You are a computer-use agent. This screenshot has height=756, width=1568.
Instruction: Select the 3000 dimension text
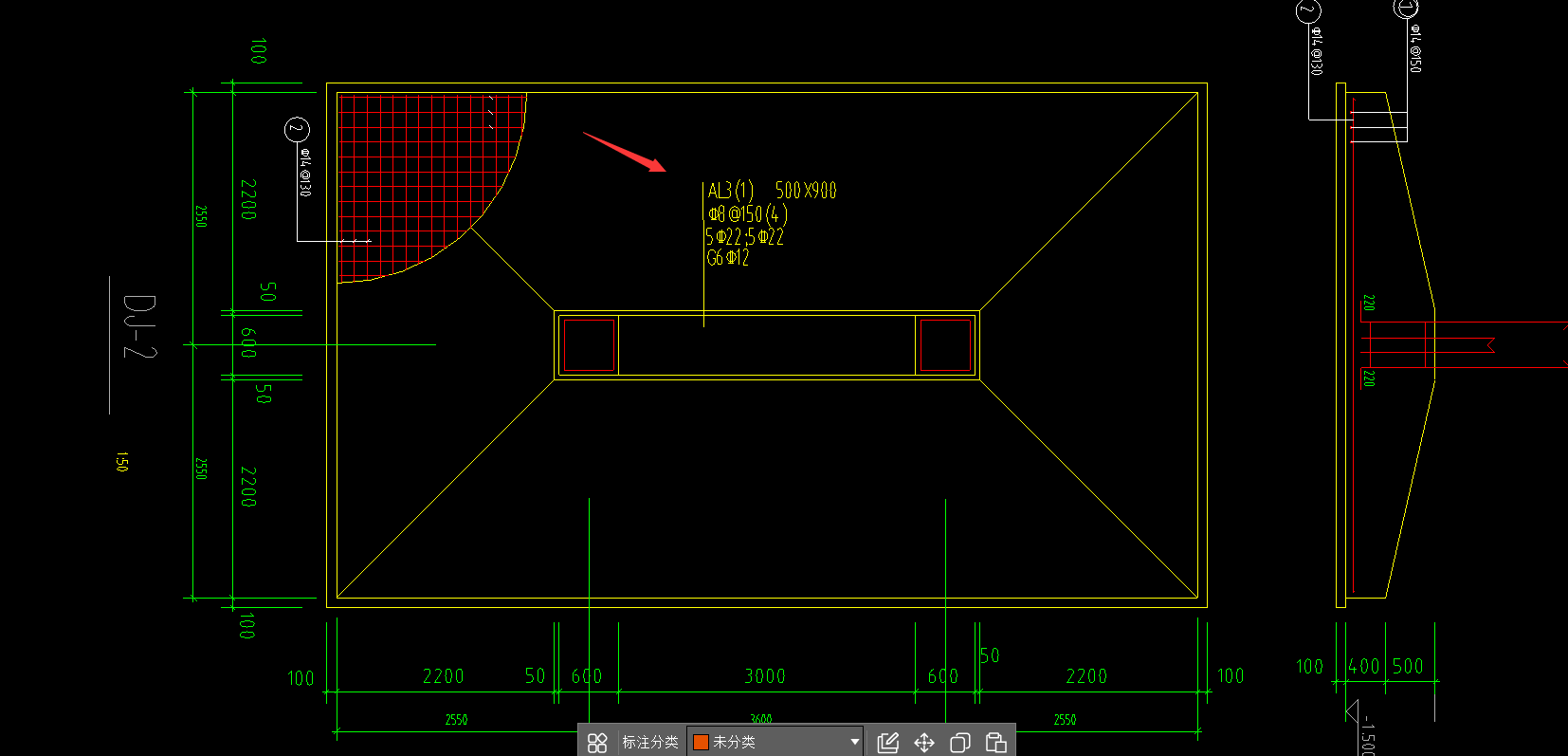(765, 676)
